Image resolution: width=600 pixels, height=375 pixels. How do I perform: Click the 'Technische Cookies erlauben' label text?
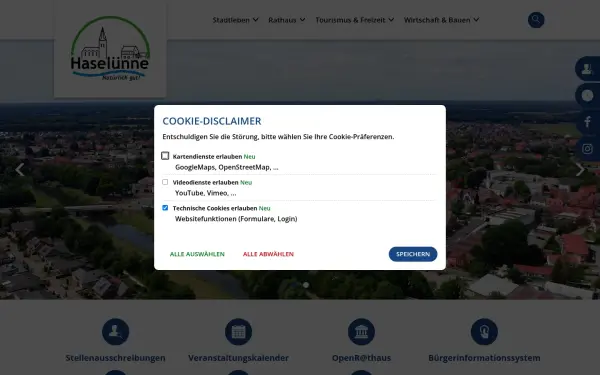[x=215, y=208]
